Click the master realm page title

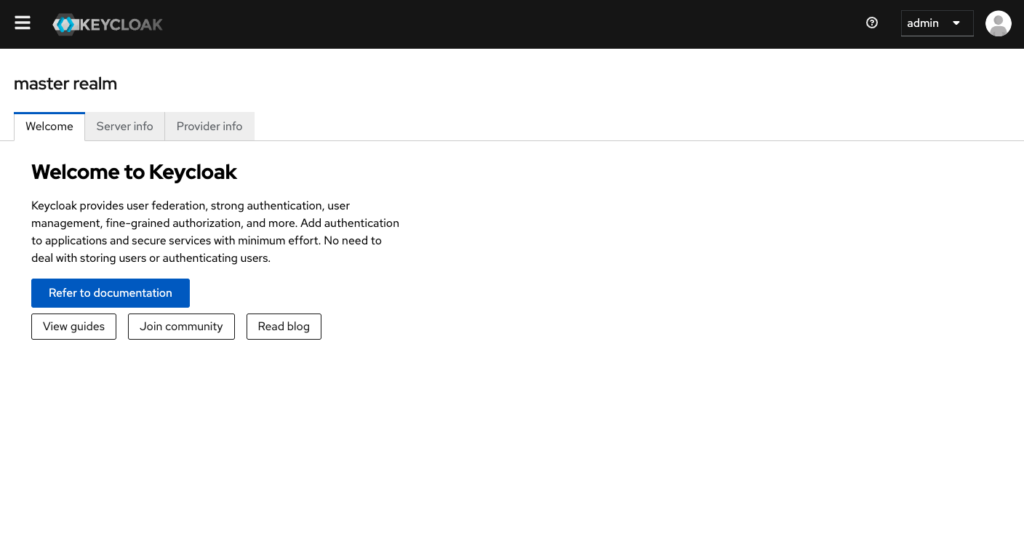pyautogui.click(x=65, y=84)
